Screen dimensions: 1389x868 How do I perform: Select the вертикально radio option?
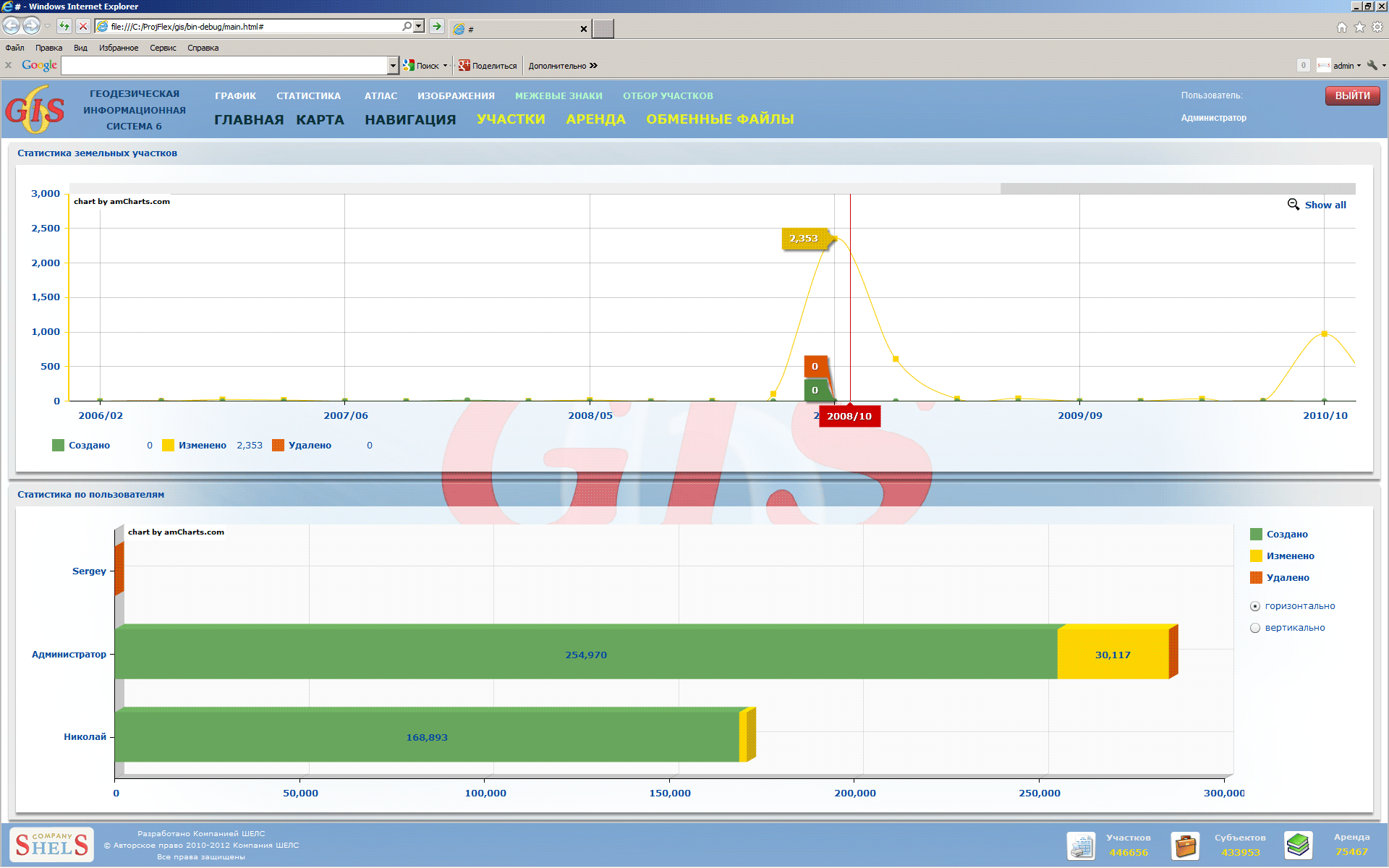point(1255,628)
